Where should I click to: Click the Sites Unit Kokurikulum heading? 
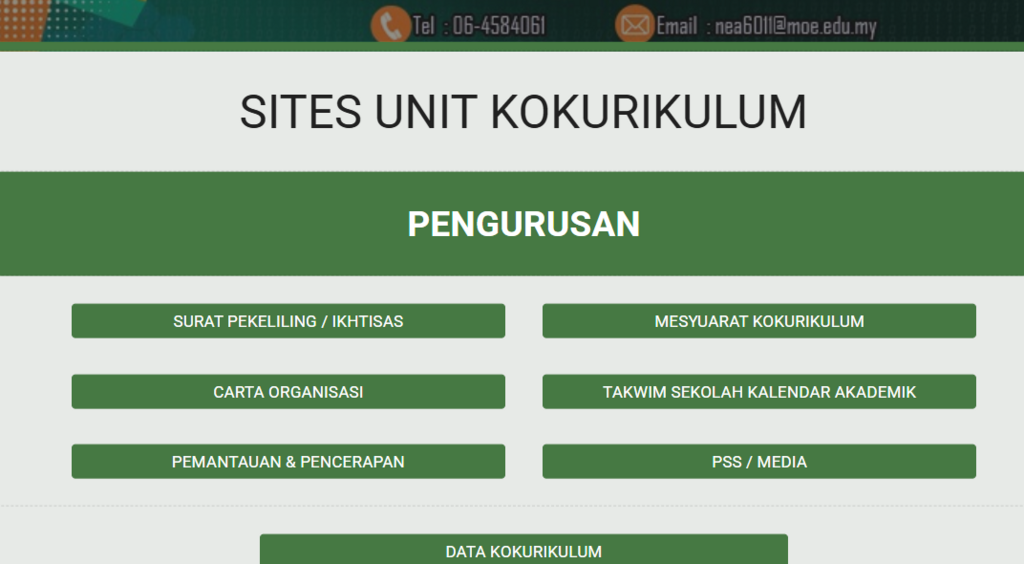click(523, 112)
